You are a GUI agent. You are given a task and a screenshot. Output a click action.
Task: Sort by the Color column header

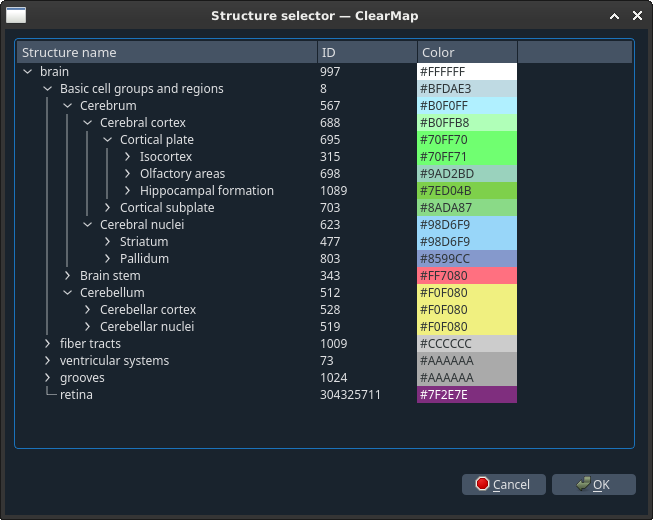click(x=467, y=52)
